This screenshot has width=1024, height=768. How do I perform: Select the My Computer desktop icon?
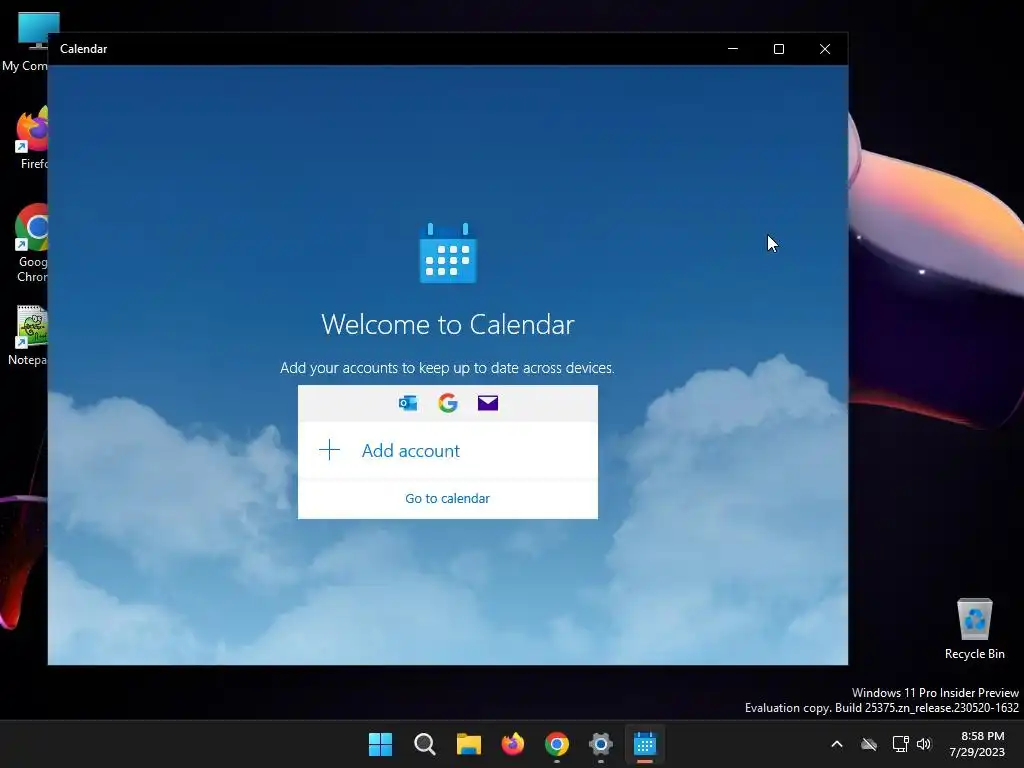(x=25, y=42)
